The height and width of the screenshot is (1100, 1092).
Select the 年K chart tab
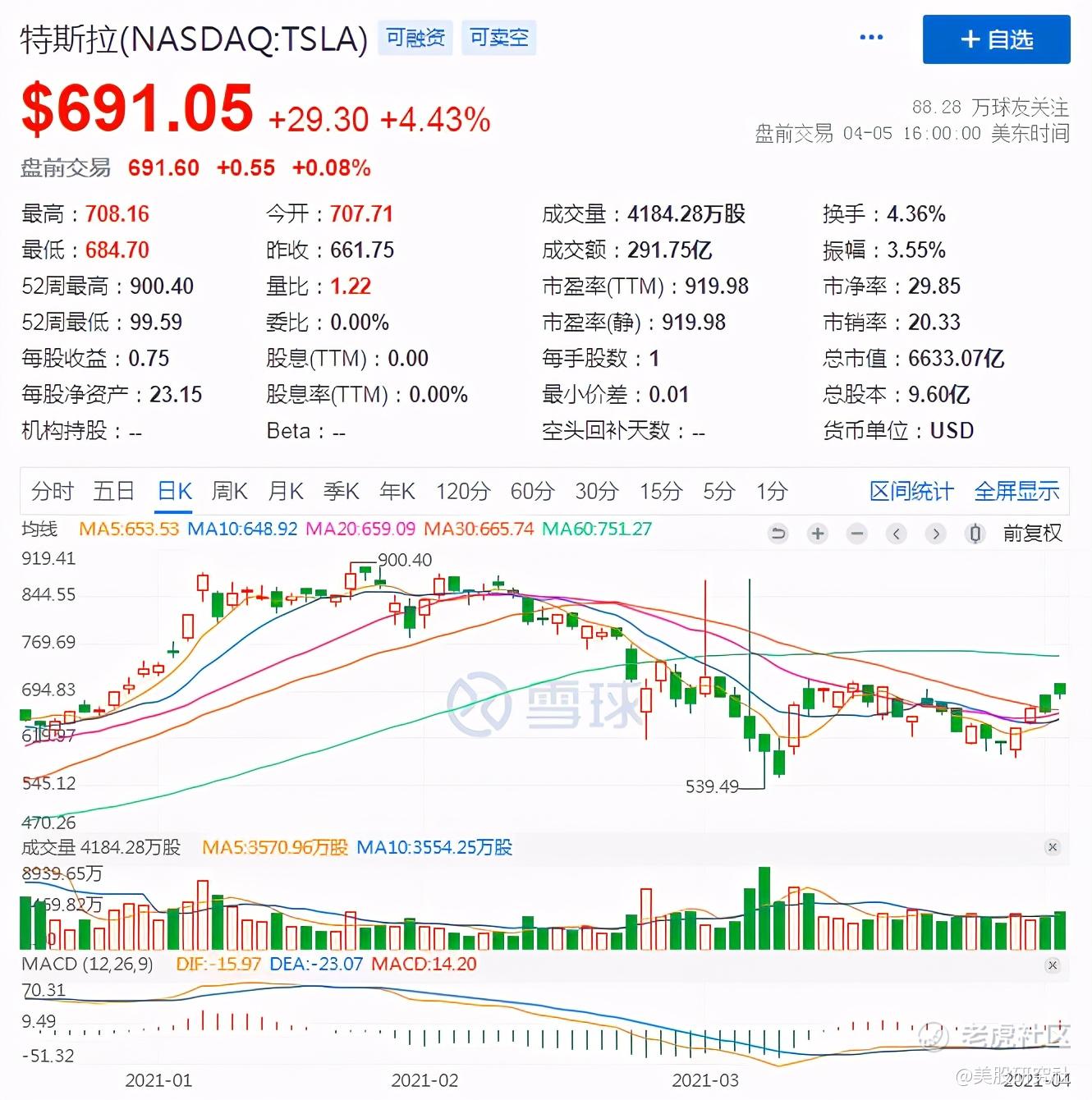[397, 491]
